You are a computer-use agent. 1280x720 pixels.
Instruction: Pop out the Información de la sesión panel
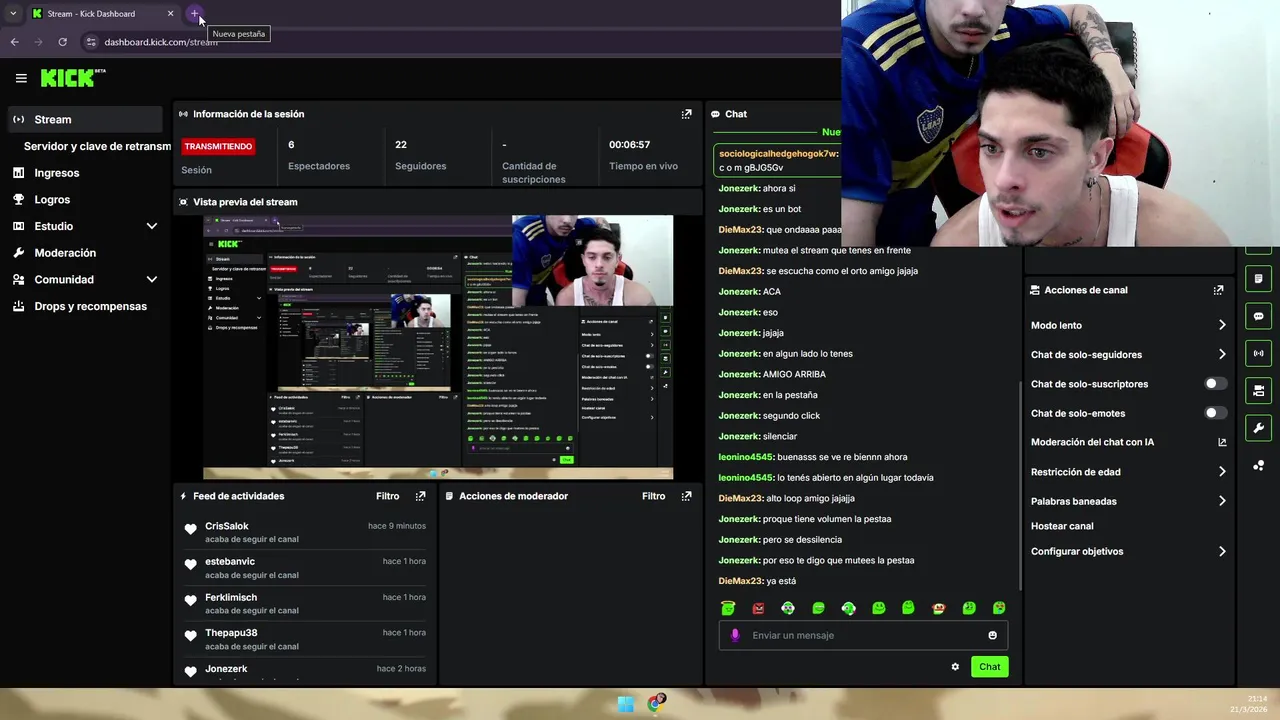tap(686, 114)
